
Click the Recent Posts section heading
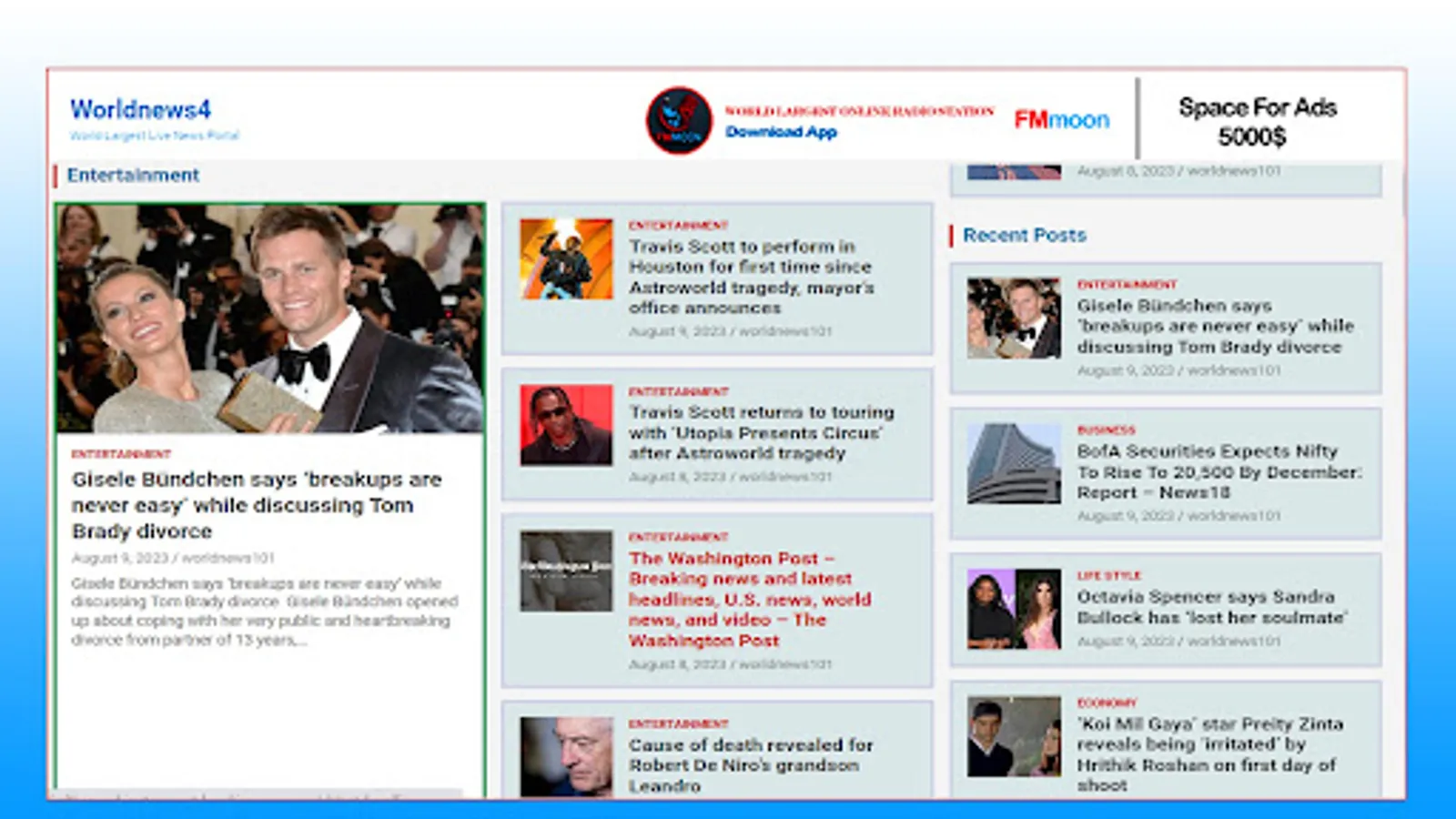(1025, 235)
